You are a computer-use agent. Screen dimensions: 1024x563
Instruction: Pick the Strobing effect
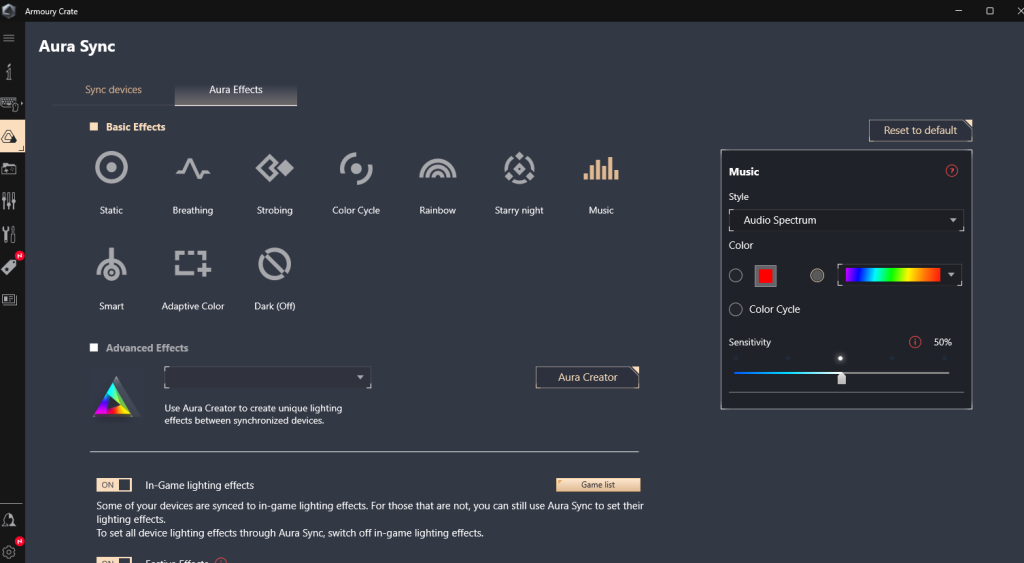(x=274, y=168)
